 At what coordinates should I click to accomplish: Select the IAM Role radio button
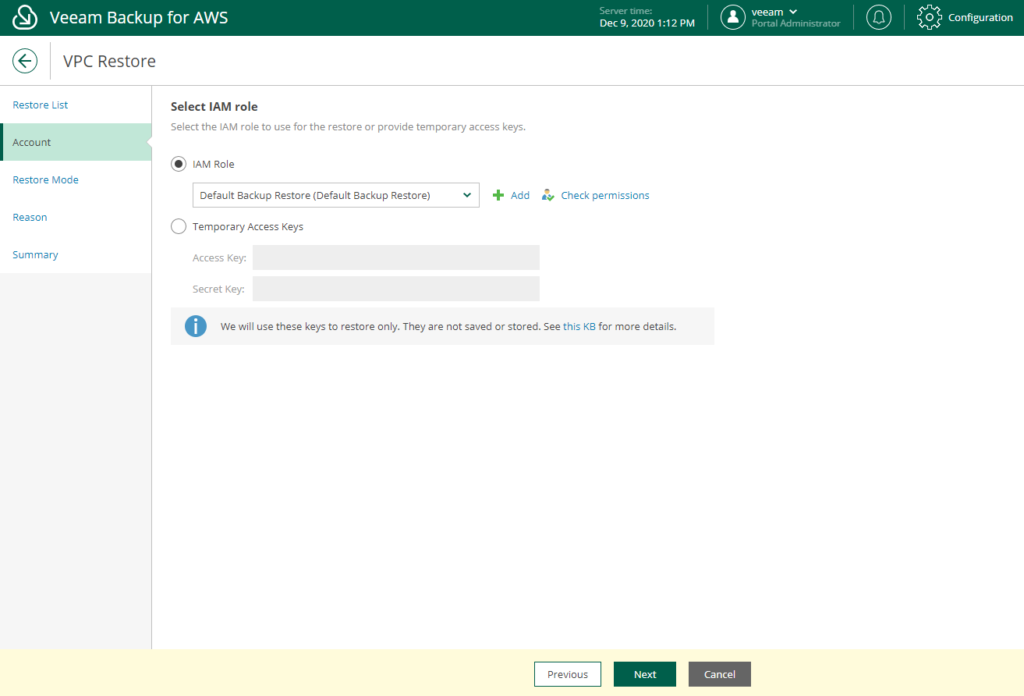point(178,164)
